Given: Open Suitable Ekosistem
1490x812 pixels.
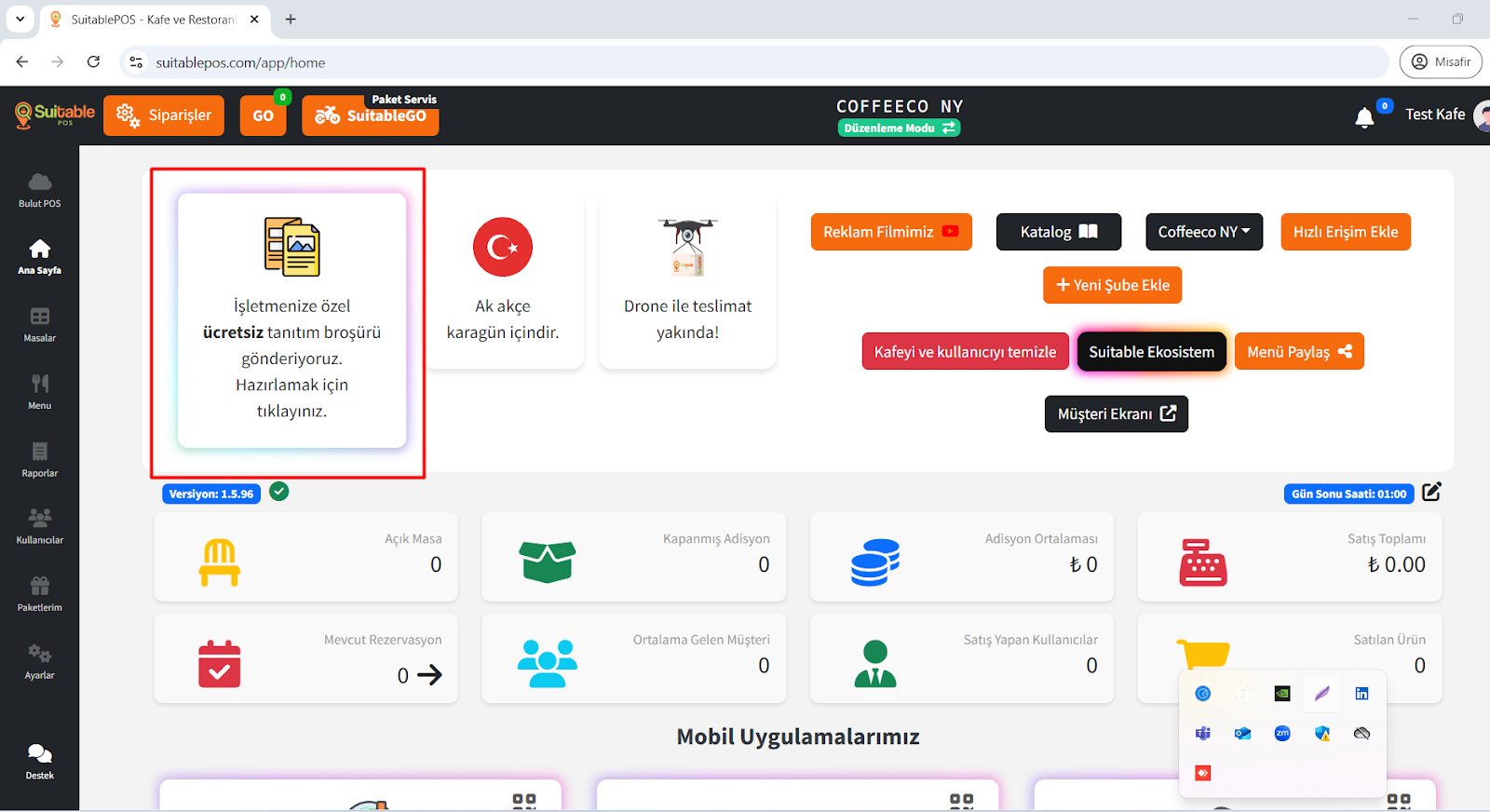Looking at the screenshot, I should click(1152, 352).
